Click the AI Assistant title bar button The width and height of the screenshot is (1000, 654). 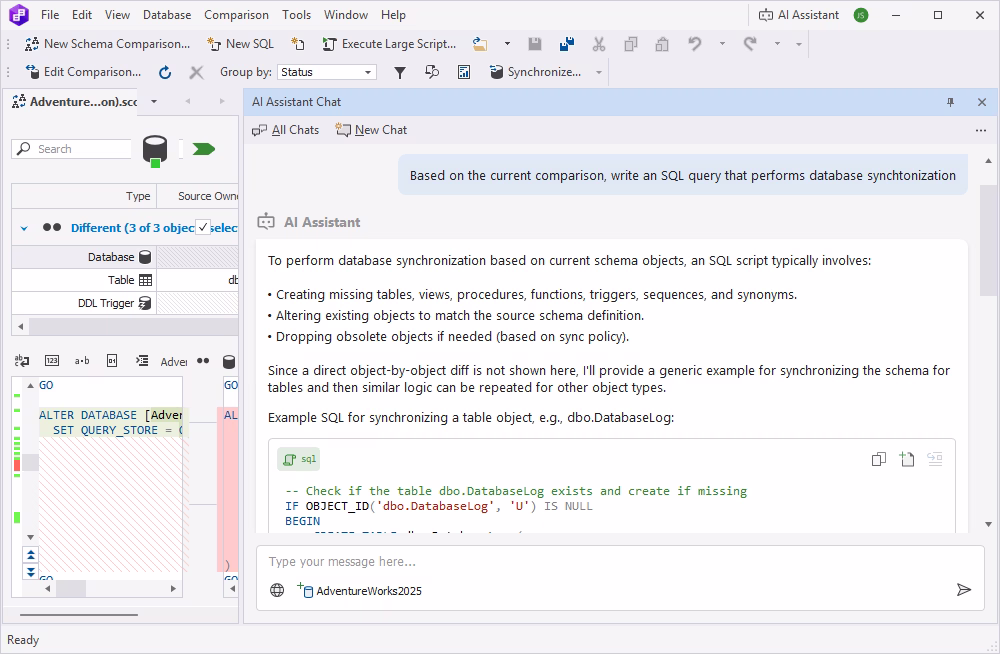[798, 15]
